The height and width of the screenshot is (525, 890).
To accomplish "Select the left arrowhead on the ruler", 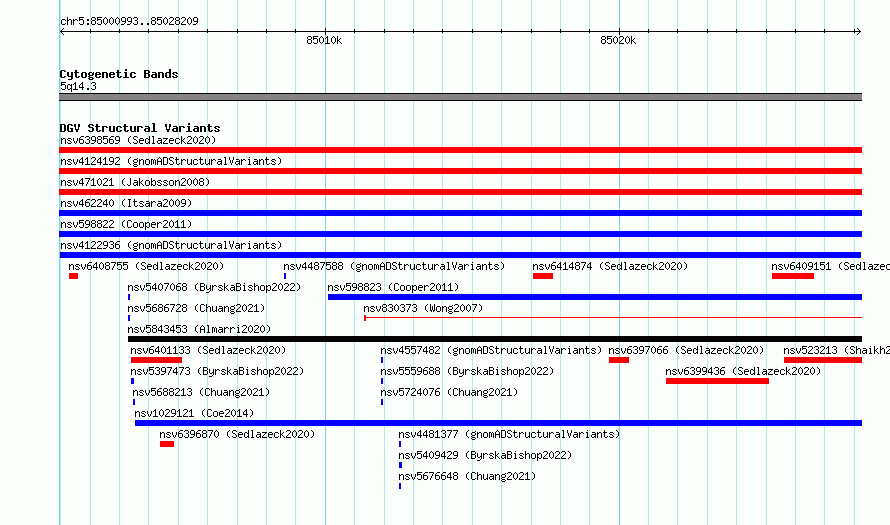I will (62, 32).
